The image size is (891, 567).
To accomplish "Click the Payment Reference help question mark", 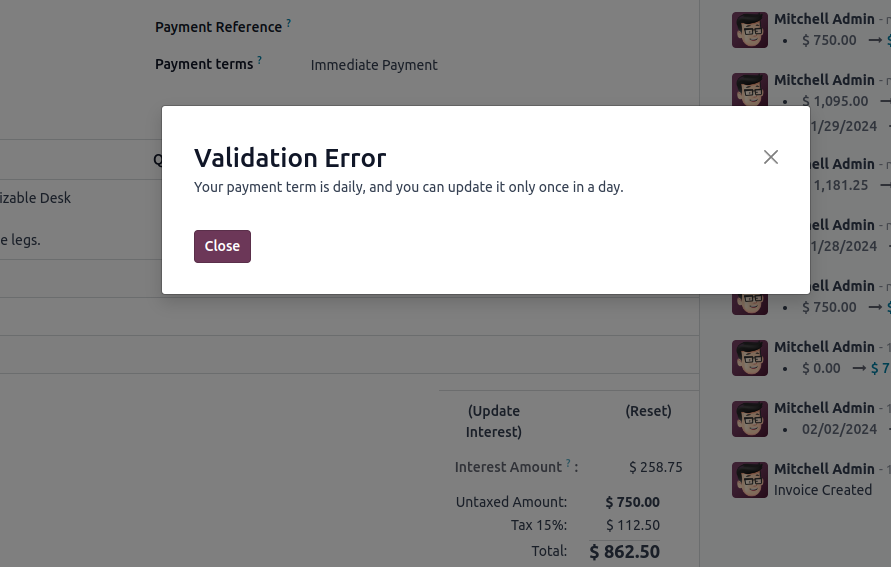I will coord(289,22).
